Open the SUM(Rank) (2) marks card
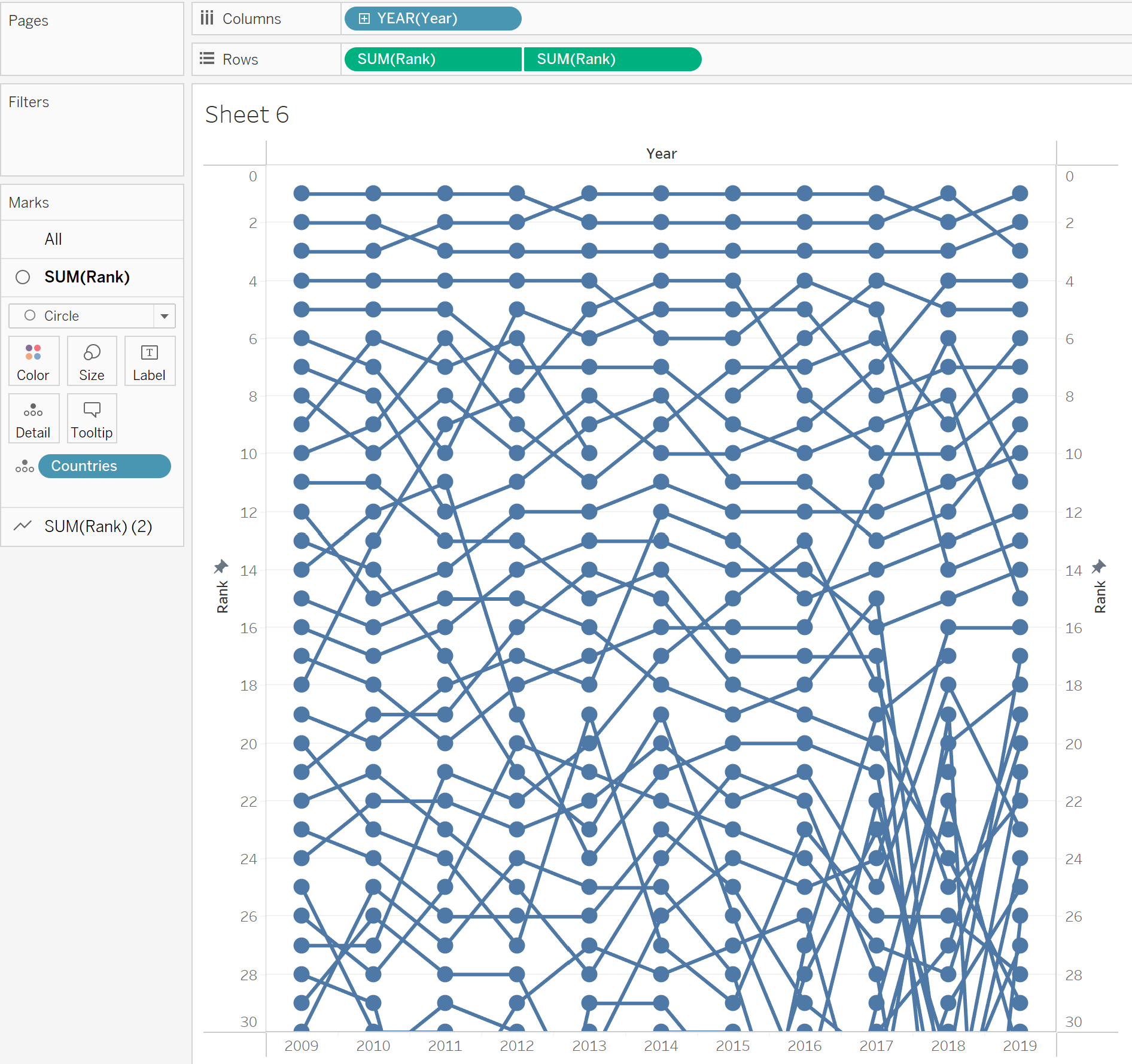Image resolution: width=1132 pixels, height=1064 pixels. [92, 527]
